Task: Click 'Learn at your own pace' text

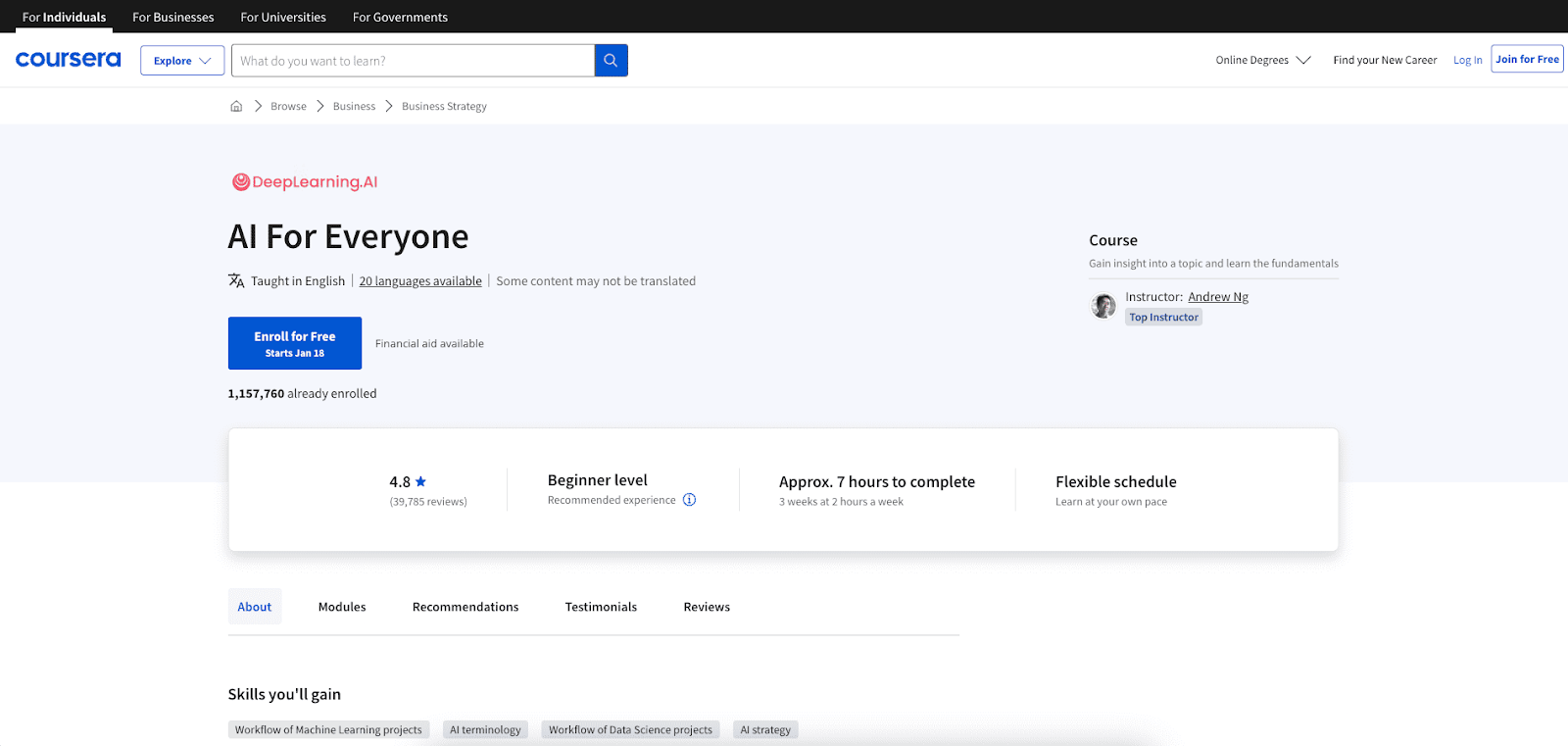Action: [x=1111, y=502]
